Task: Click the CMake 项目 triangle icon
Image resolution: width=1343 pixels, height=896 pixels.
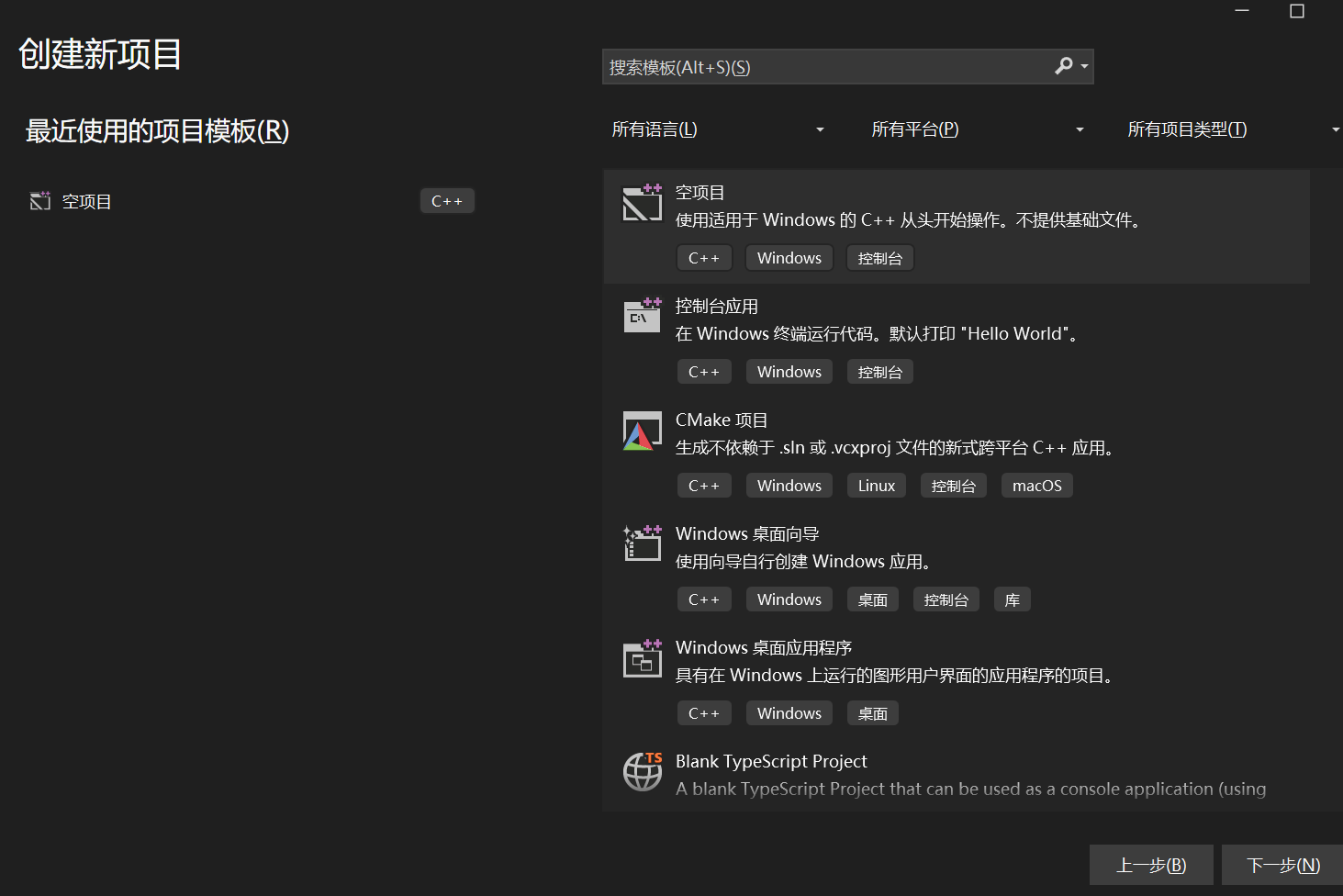Action: tap(642, 431)
